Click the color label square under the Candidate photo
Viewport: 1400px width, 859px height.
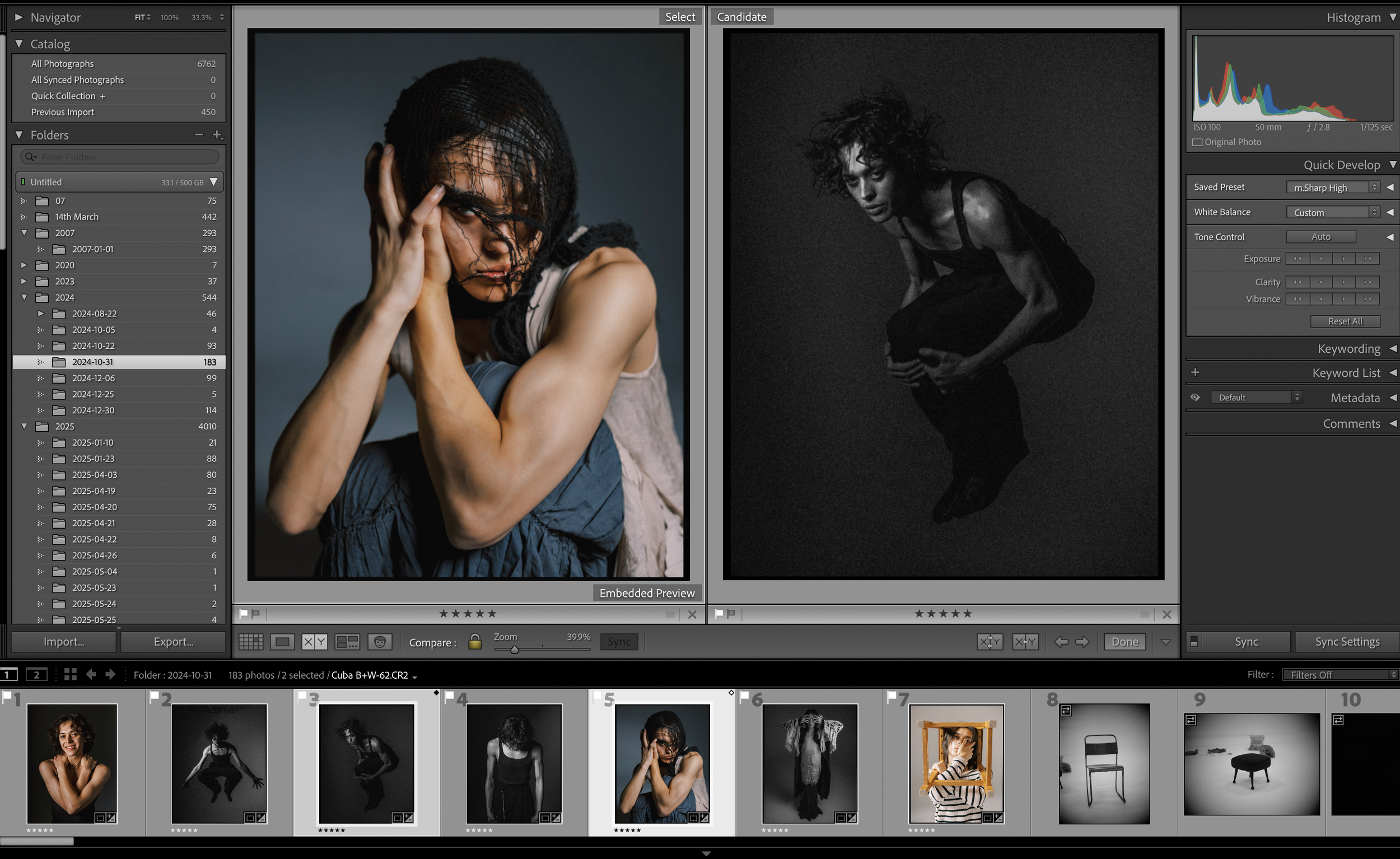point(1145,614)
